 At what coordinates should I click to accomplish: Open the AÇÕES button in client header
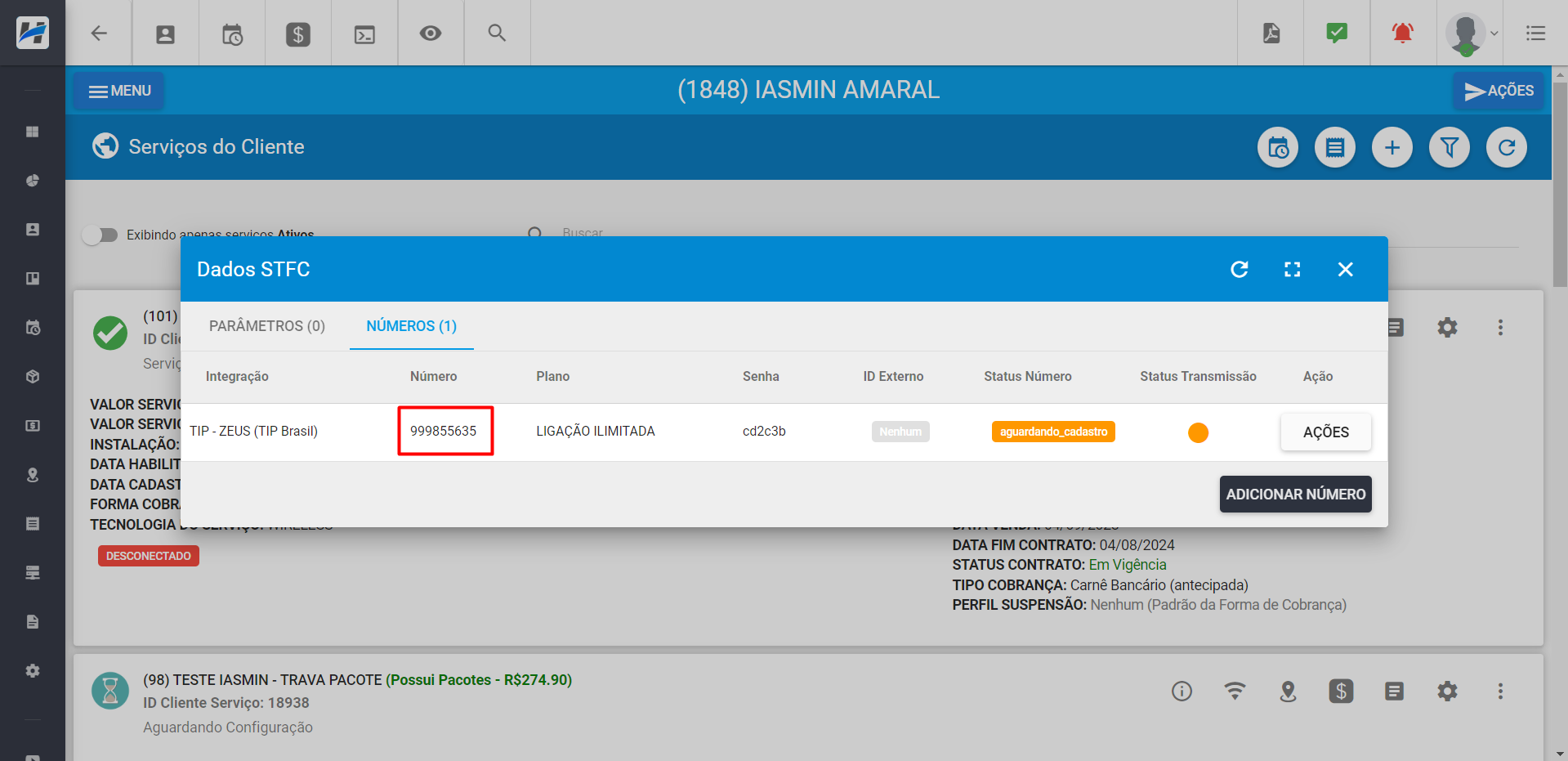click(x=1499, y=91)
